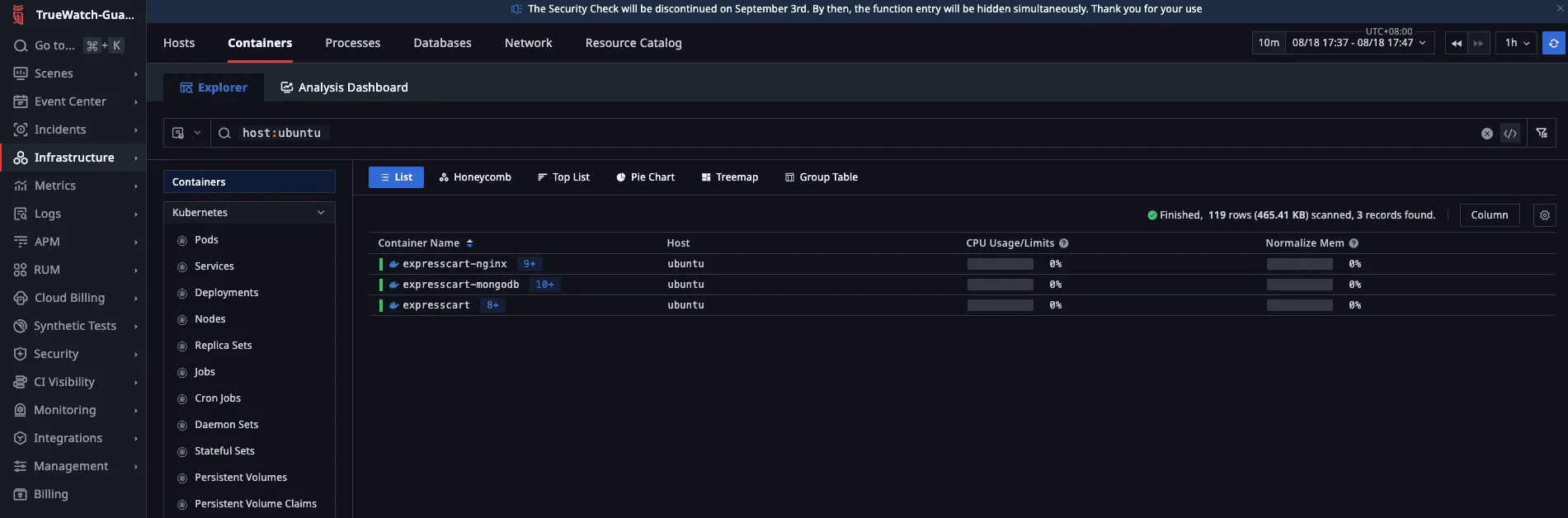Click the Normalize Mem help icon
The width and height of the screenshot is (1568, 518).
pos(1354,243)
